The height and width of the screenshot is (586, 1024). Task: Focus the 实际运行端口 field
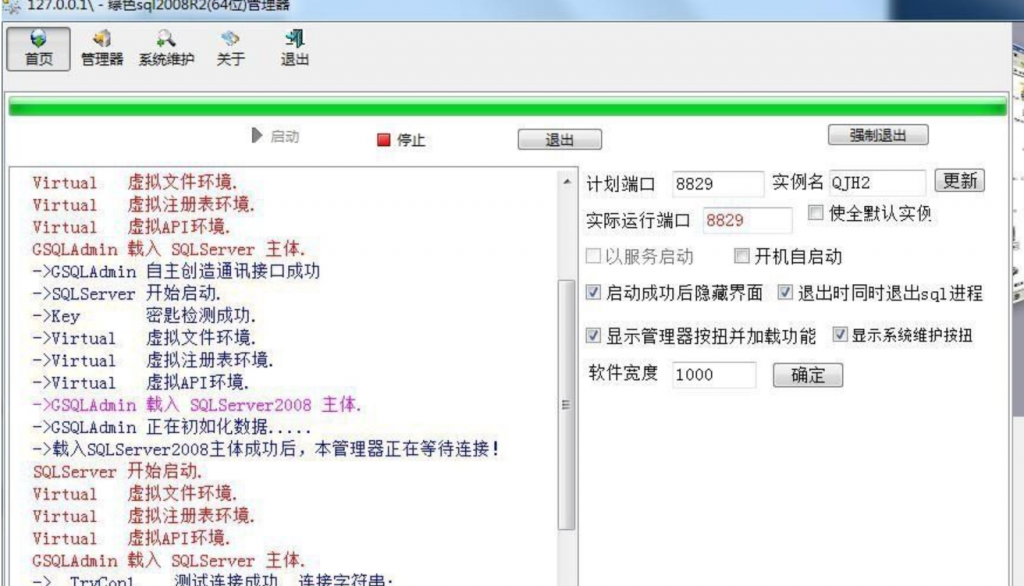pos(747,220)
